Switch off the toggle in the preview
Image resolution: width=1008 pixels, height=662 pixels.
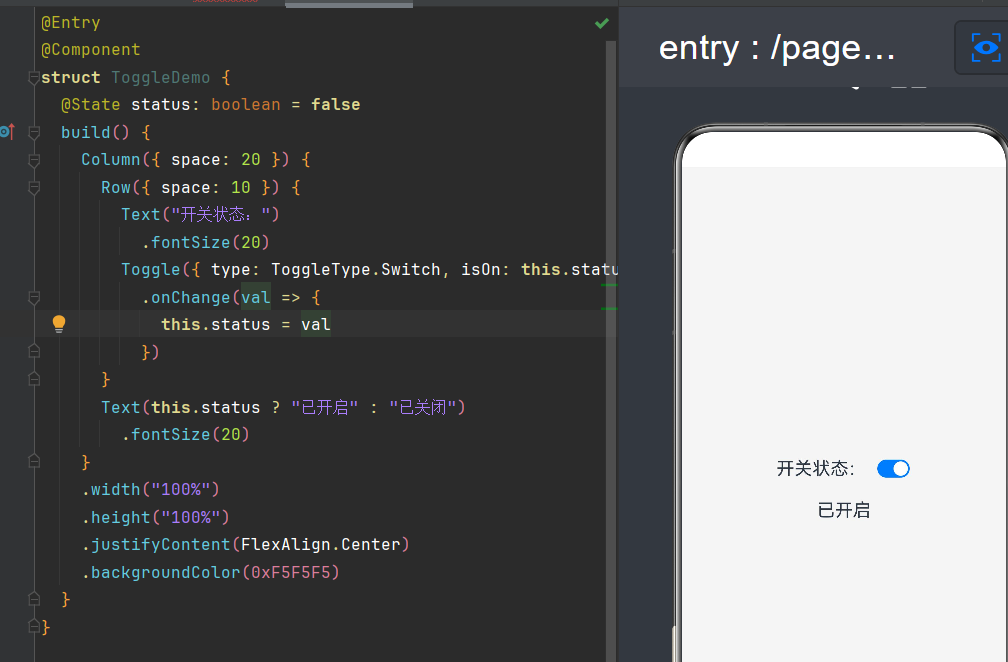893,469
